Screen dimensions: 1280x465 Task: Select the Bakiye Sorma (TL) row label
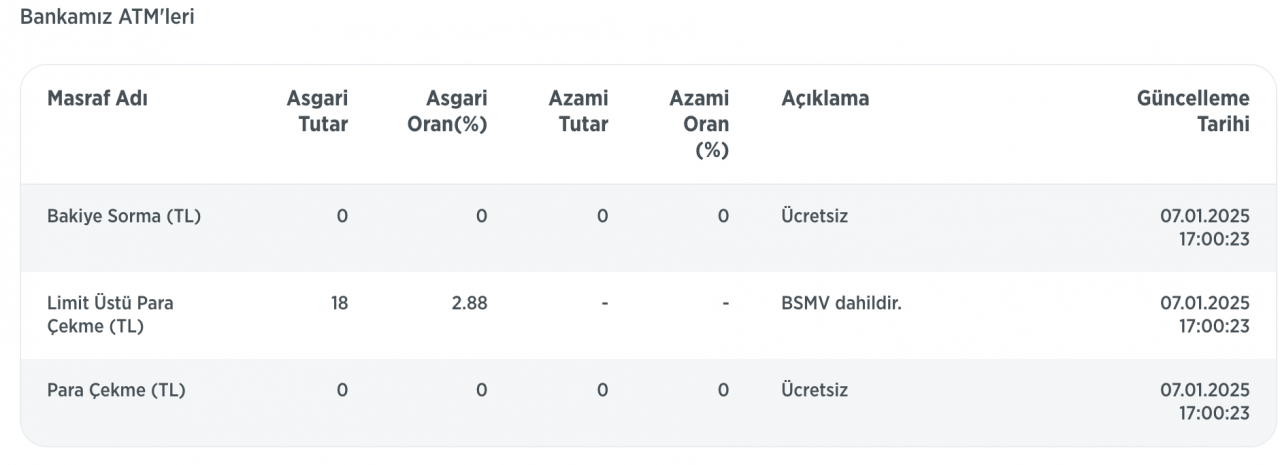pos(124,215)
